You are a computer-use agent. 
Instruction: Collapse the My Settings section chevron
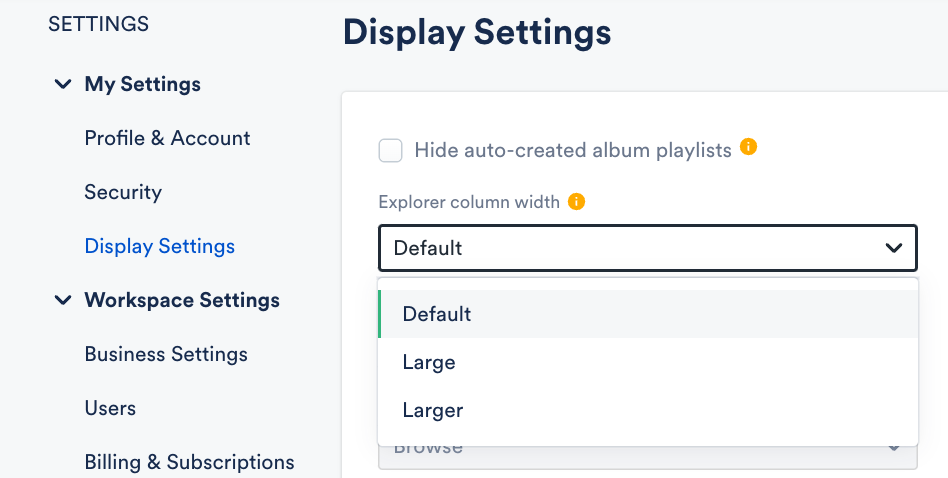pos(63,84)
